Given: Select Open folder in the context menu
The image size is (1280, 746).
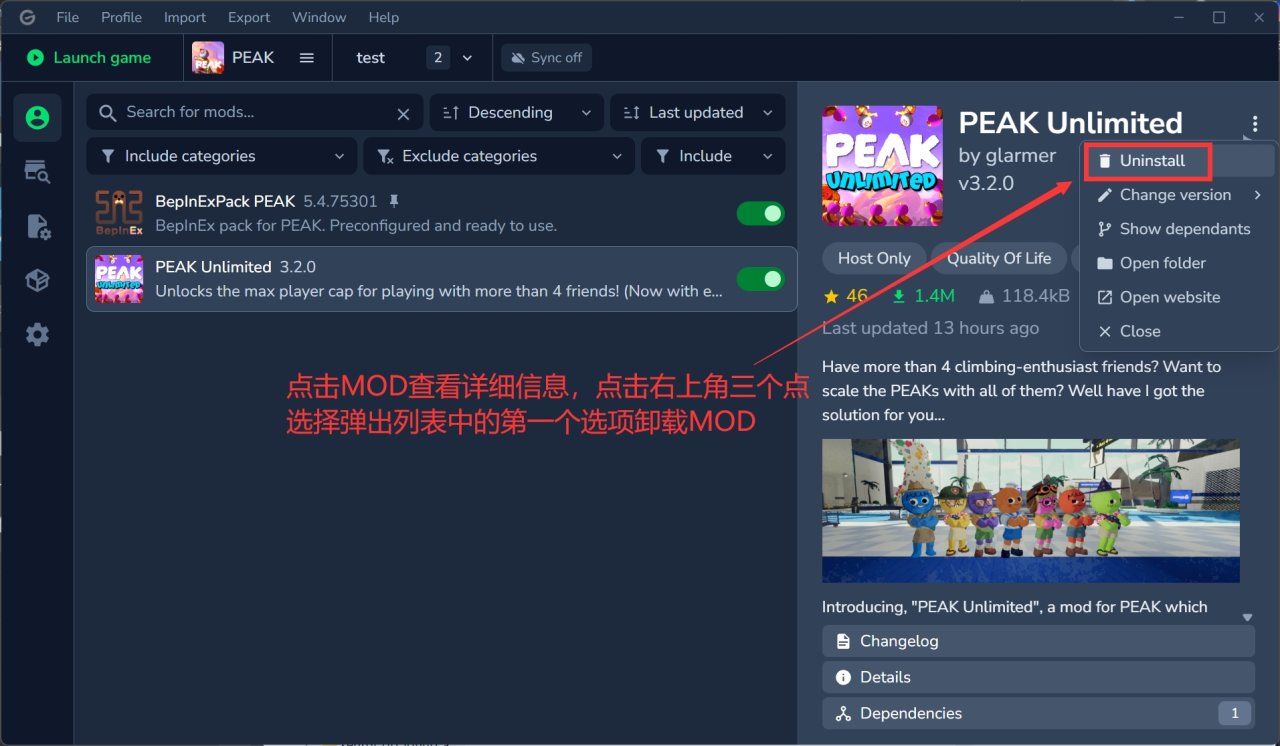Looking at the screenshot, I should pos(1178,263).
